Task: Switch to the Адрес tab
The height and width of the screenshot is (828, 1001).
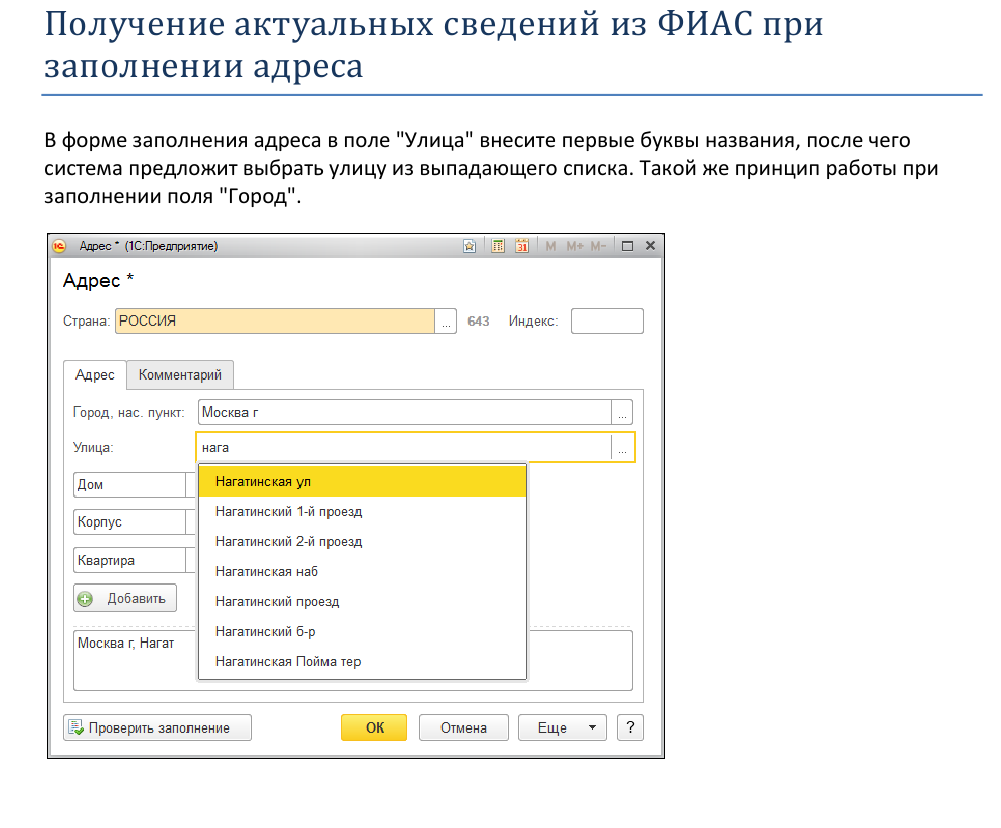Action: pos(95,375)
